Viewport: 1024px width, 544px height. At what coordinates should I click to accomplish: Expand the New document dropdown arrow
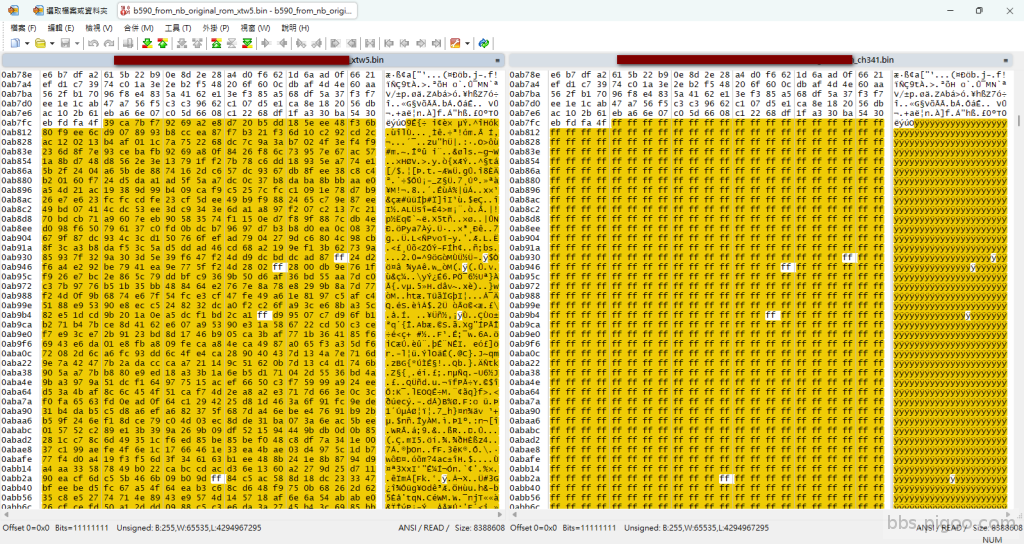(x=26, y=43)
